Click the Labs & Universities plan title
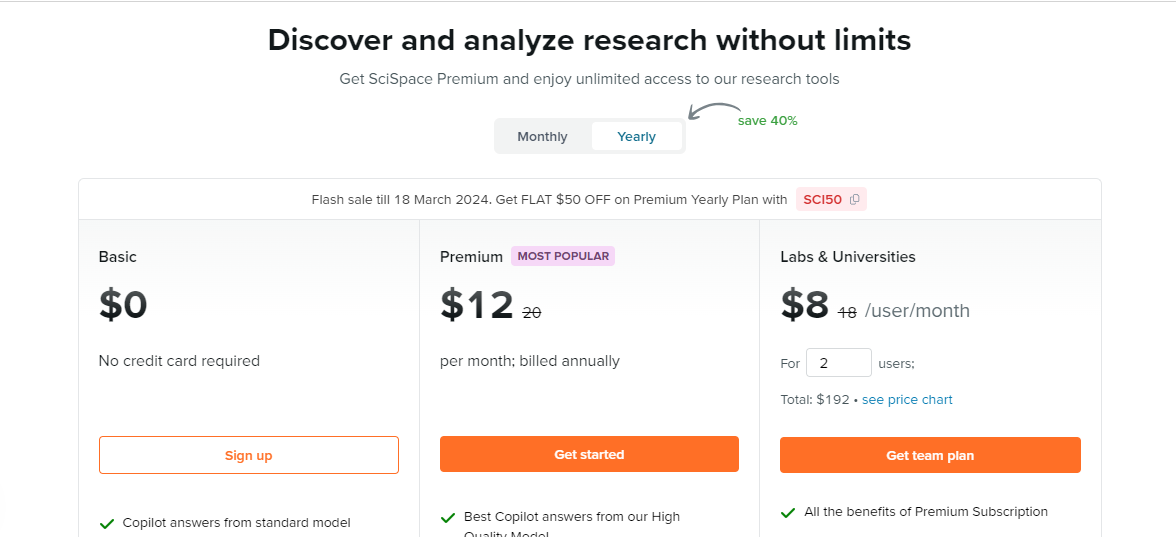 pos(848,256)
